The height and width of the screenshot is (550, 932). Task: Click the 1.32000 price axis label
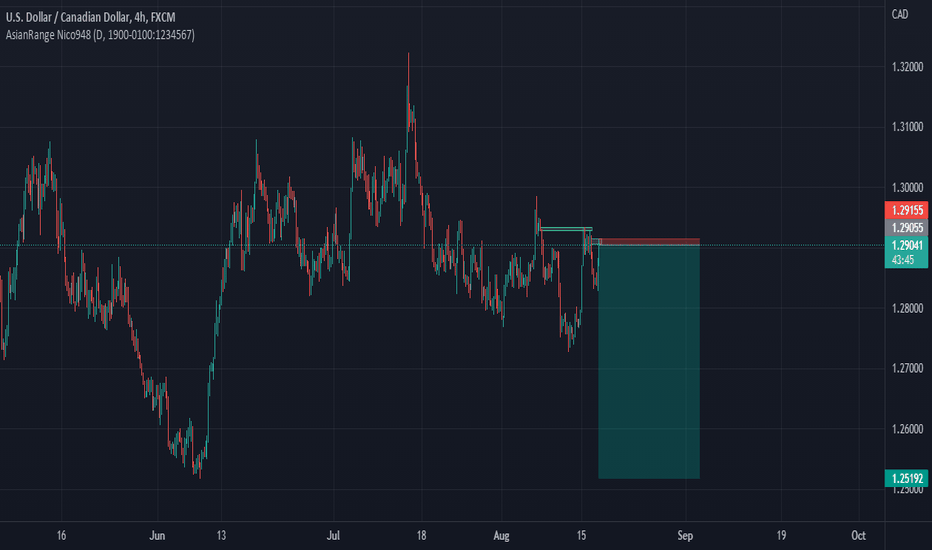tap(908, 67)
